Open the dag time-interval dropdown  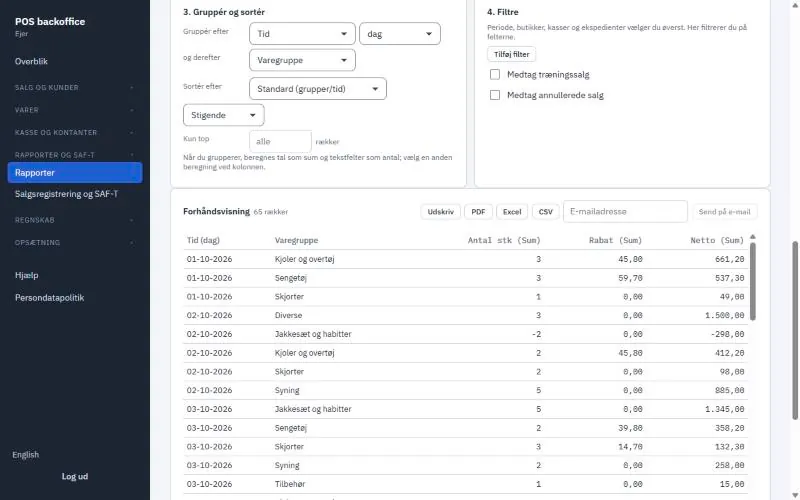399,34
